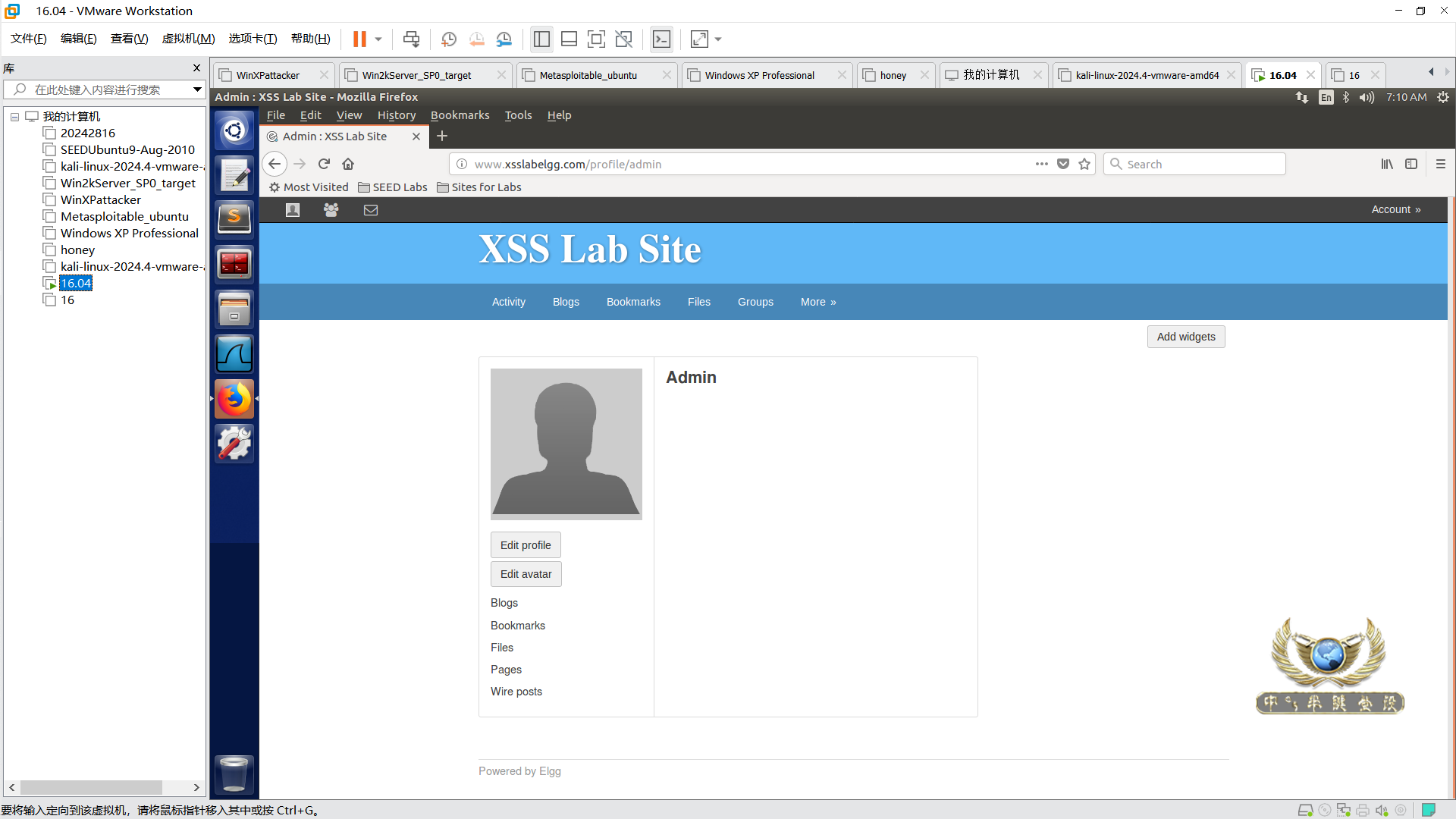Click the Edit profile button
Viewport: 1456px width, 819px height.
click(x=526, y=545)
